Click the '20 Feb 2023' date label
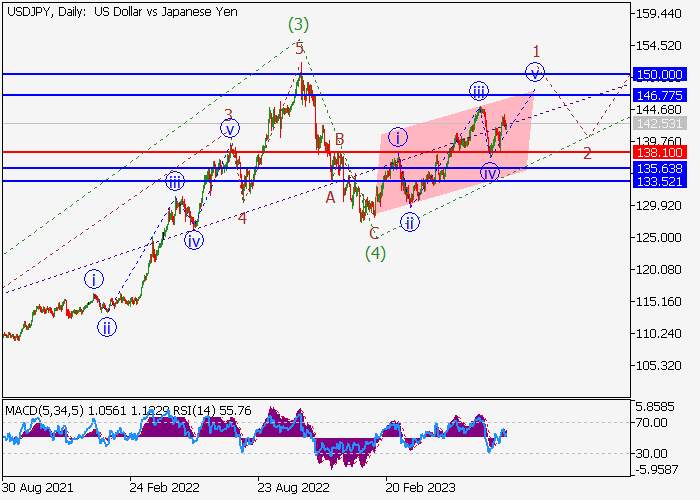This screenshot has height=500, width=700. (x=421, y=487)
